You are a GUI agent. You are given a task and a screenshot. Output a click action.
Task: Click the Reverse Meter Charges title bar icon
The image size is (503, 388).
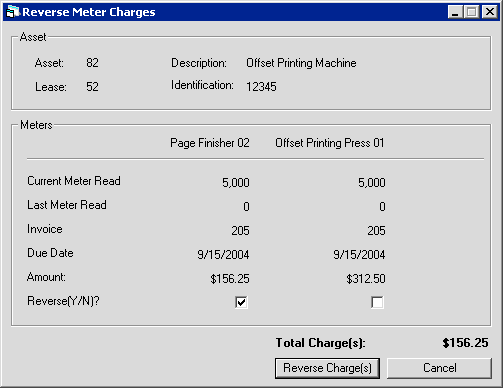(13, 12)
